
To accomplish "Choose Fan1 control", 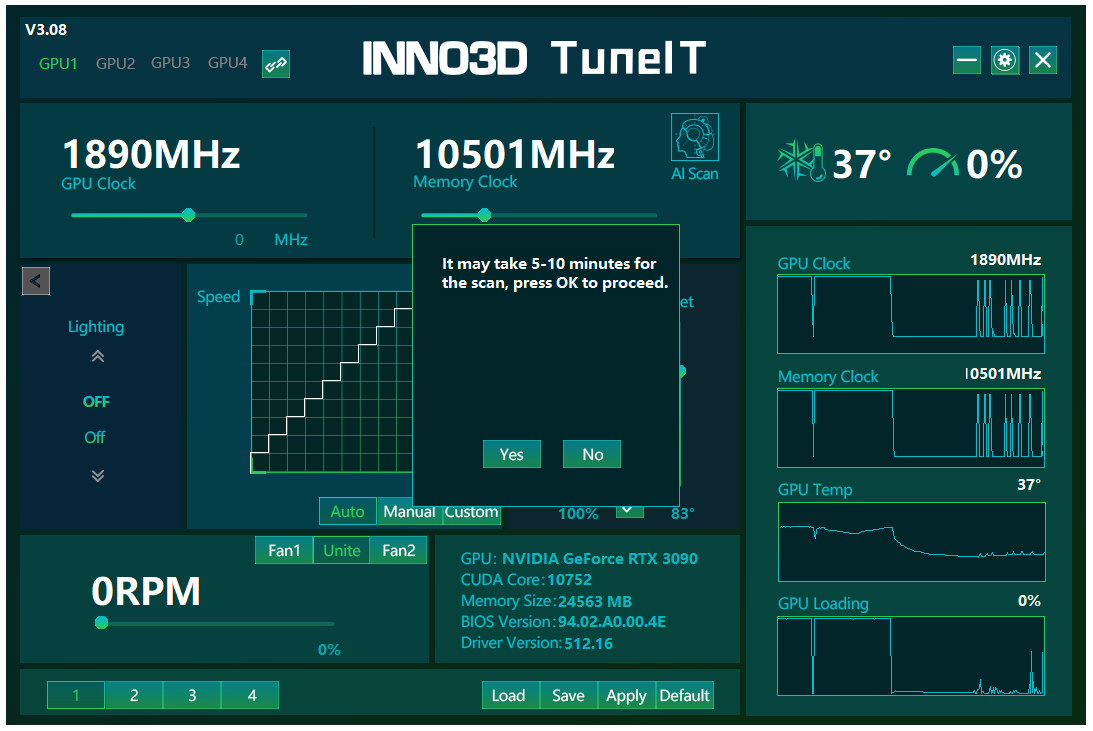I will click(284, 551).
